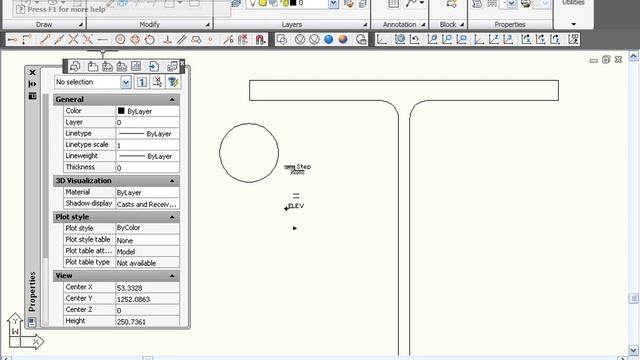Click the Linetype scale value field

(x=148, y=145)
